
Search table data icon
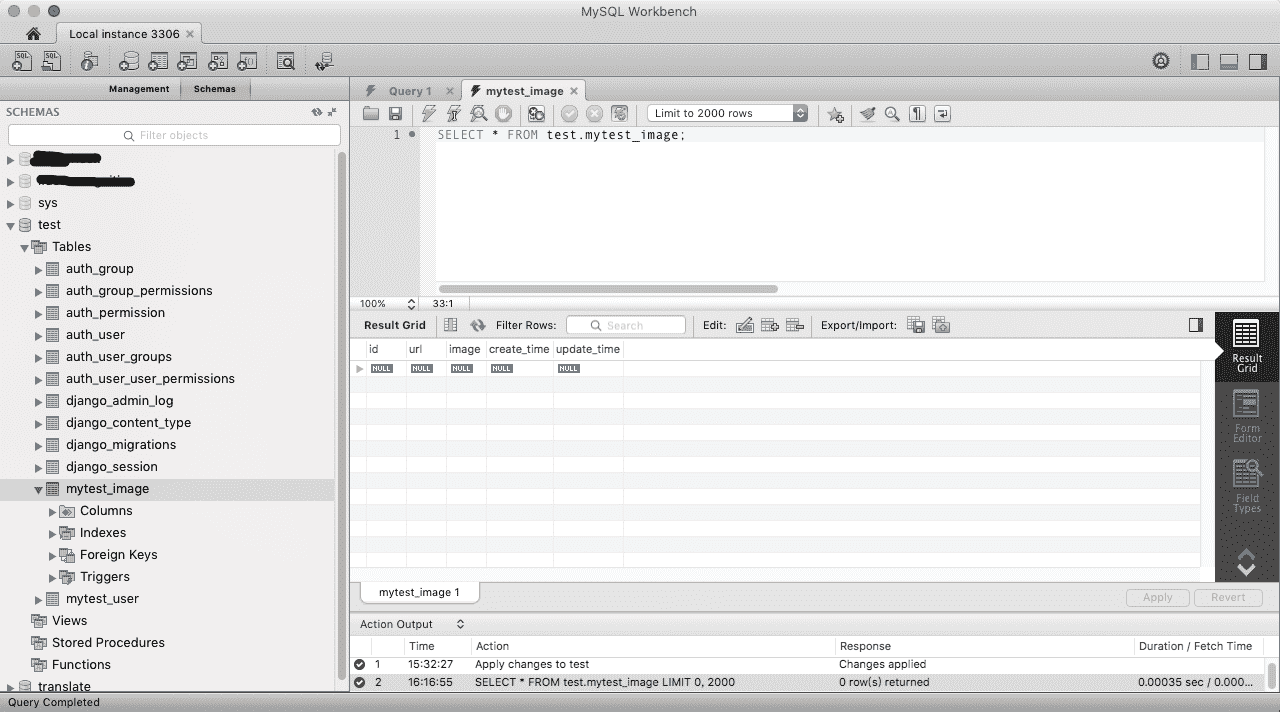point(286,62)
